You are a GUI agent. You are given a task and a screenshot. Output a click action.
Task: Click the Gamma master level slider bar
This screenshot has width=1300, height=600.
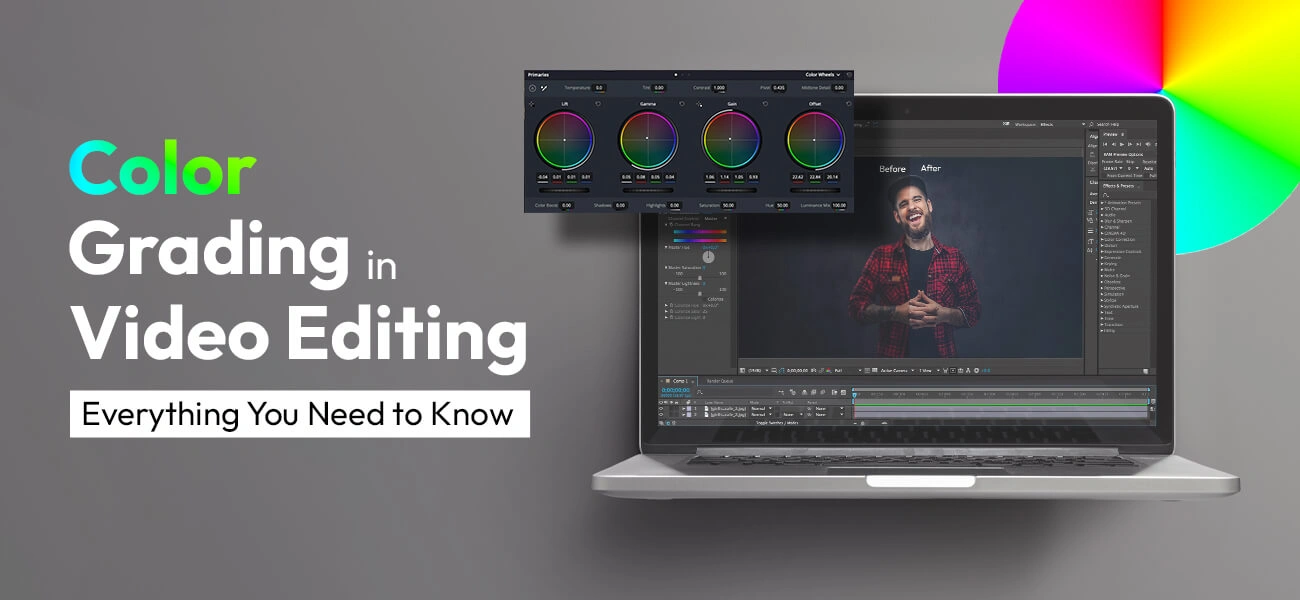647,188
